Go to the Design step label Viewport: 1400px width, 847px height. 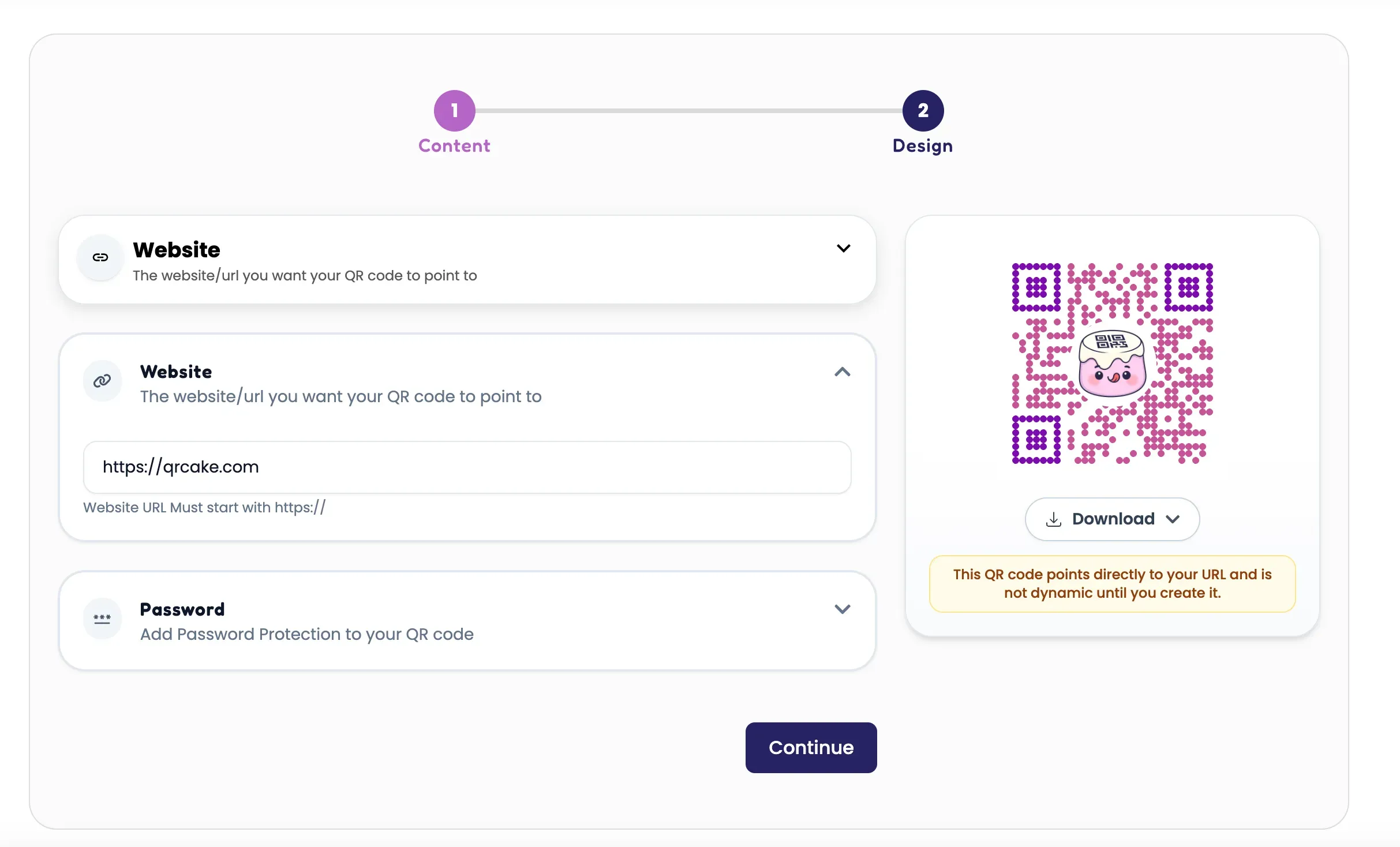pyautogui.click(x=923, y=146)
